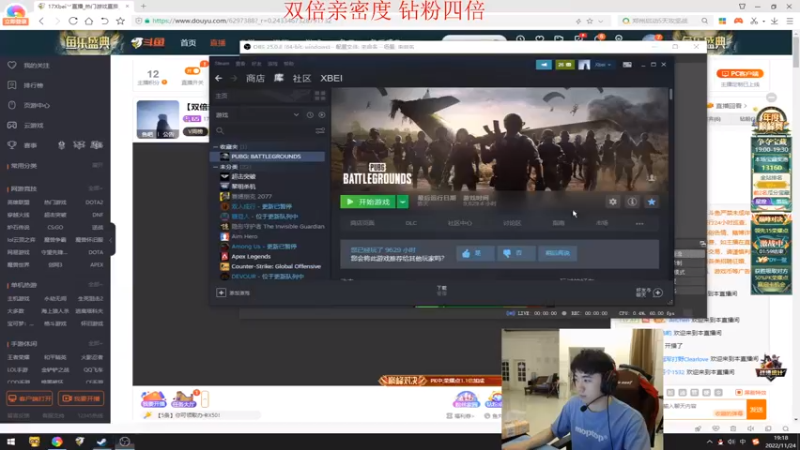Image resolution: width=800 pixels, height=450 pixels.
Task: Open launch options arrow next to play button
Action: pyautogui.click(x=403, y=202)
